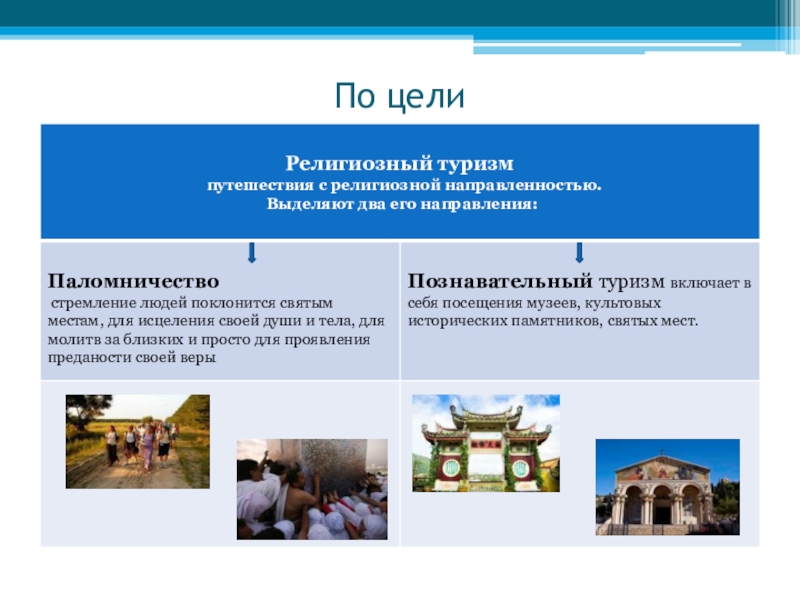This screenshot has height=600, width=800.
Task: Select the photo of pilgrims walking on road
Action: click(x=138, y=441)
